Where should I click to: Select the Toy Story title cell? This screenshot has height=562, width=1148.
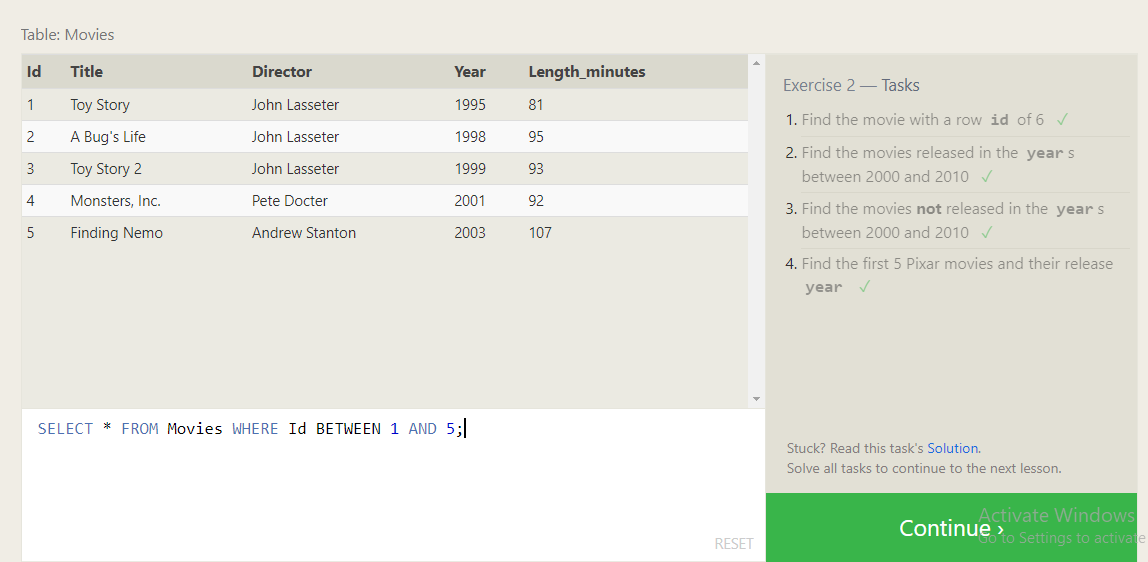pyautogui.click(x=100, y=105)
